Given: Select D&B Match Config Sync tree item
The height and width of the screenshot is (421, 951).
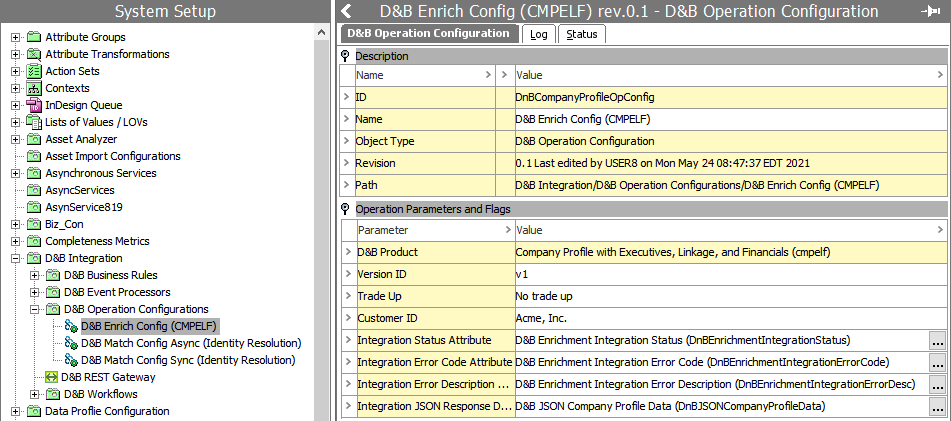Looking at the screenshot, I should (189, 360).
